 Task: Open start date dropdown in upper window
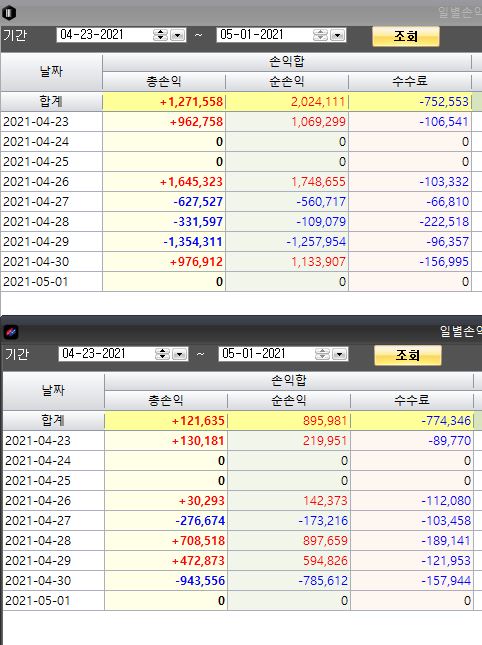click(178, 35)
